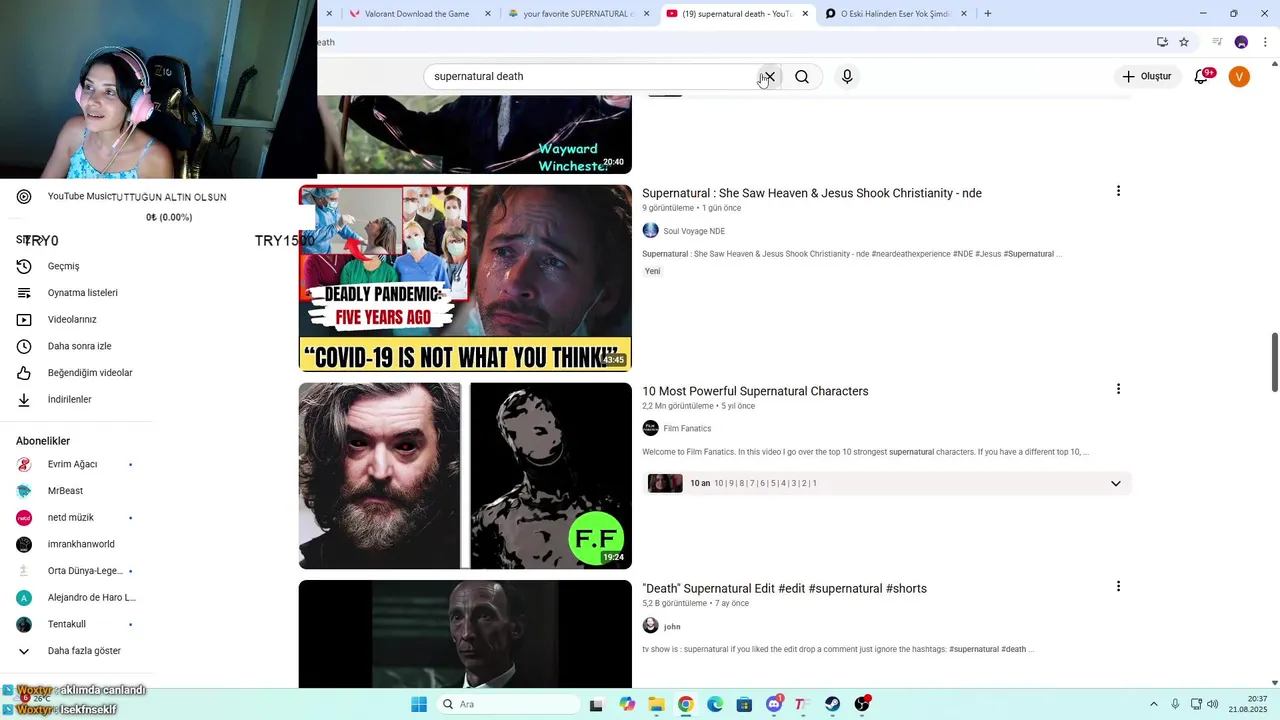Open the orange V account avatar menu
Image resolution: width=1280 pixels, height=720 pixels.
click(1239, 77)
